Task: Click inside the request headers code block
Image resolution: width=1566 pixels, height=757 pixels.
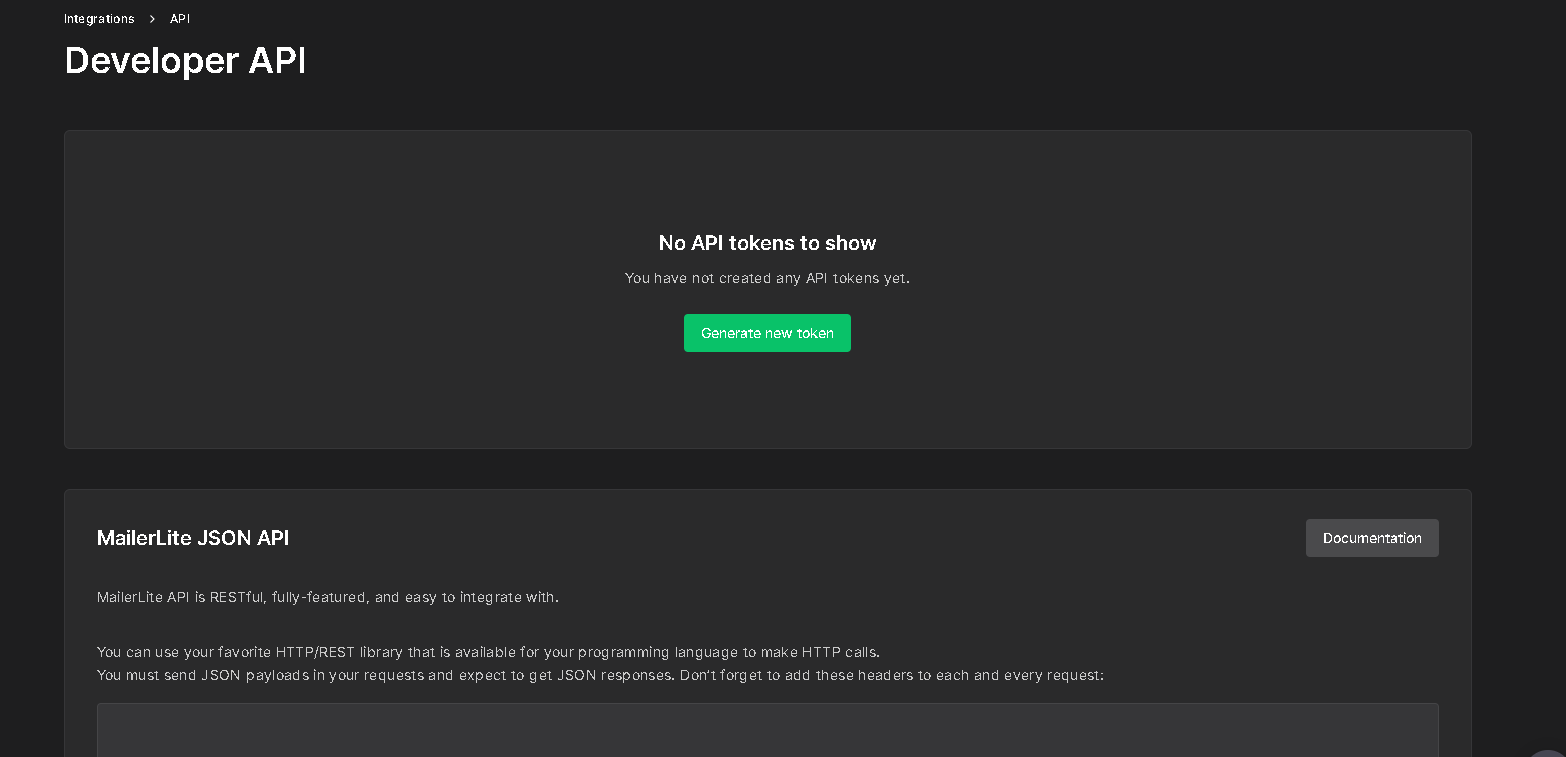Action: click(767, 730)
